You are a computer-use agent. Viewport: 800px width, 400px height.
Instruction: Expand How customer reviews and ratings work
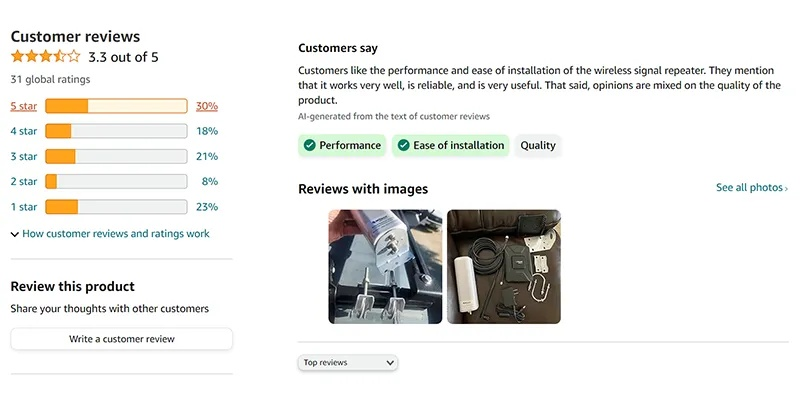(110, 234)
